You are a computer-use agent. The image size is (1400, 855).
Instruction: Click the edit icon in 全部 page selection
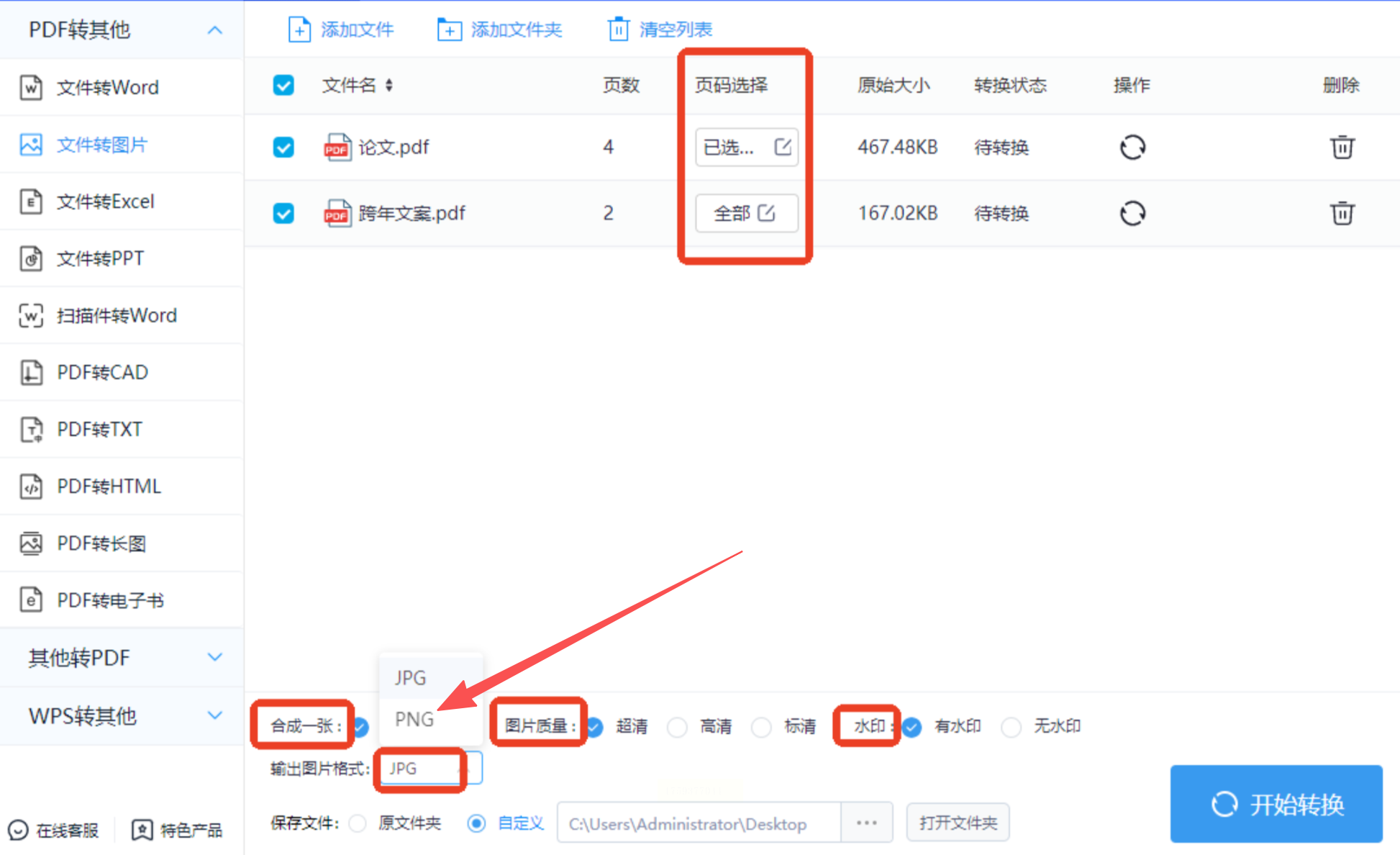tap(767, 213)
